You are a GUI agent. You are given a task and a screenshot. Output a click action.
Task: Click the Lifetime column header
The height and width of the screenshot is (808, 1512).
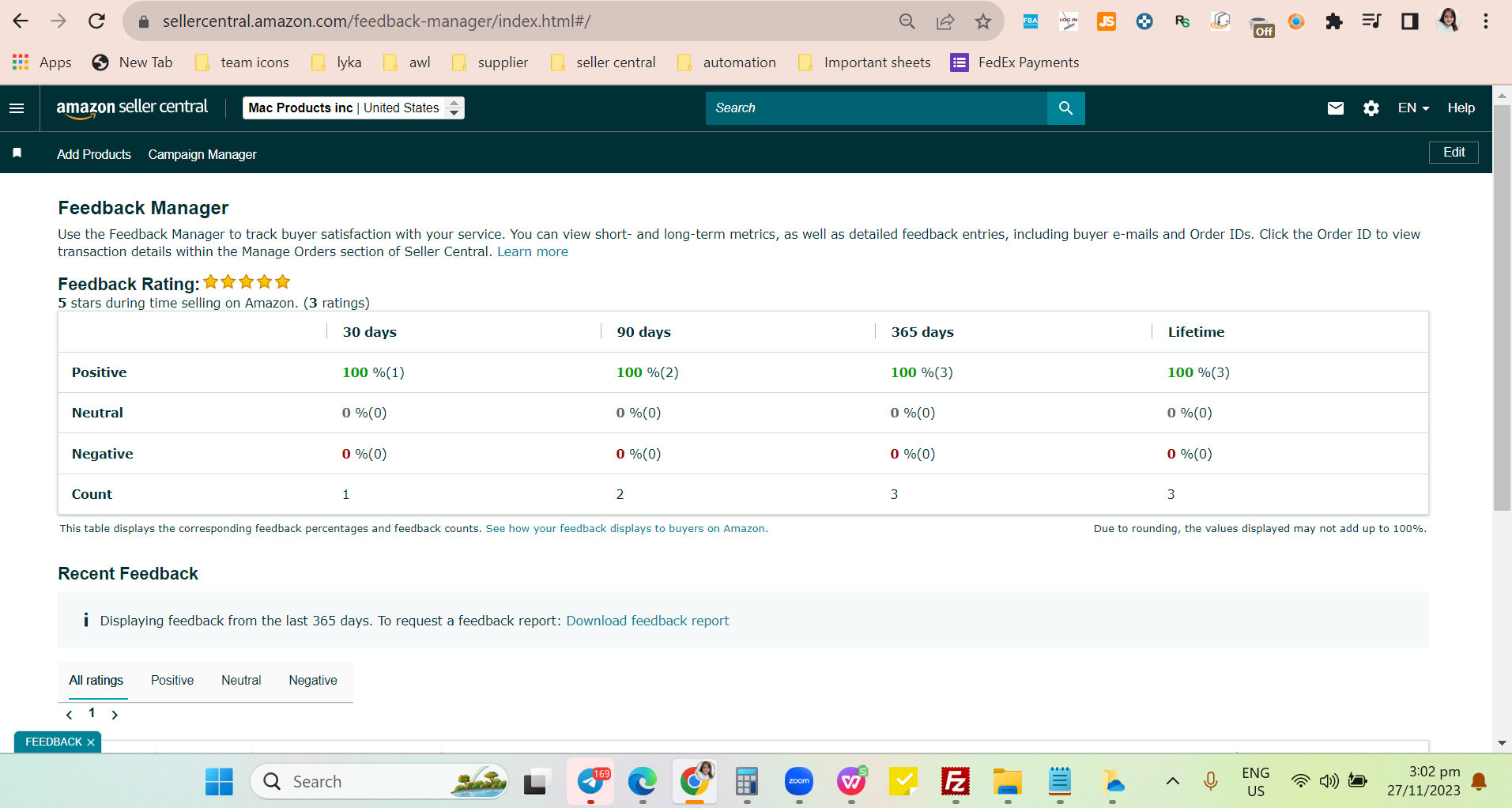[1196, 332]
